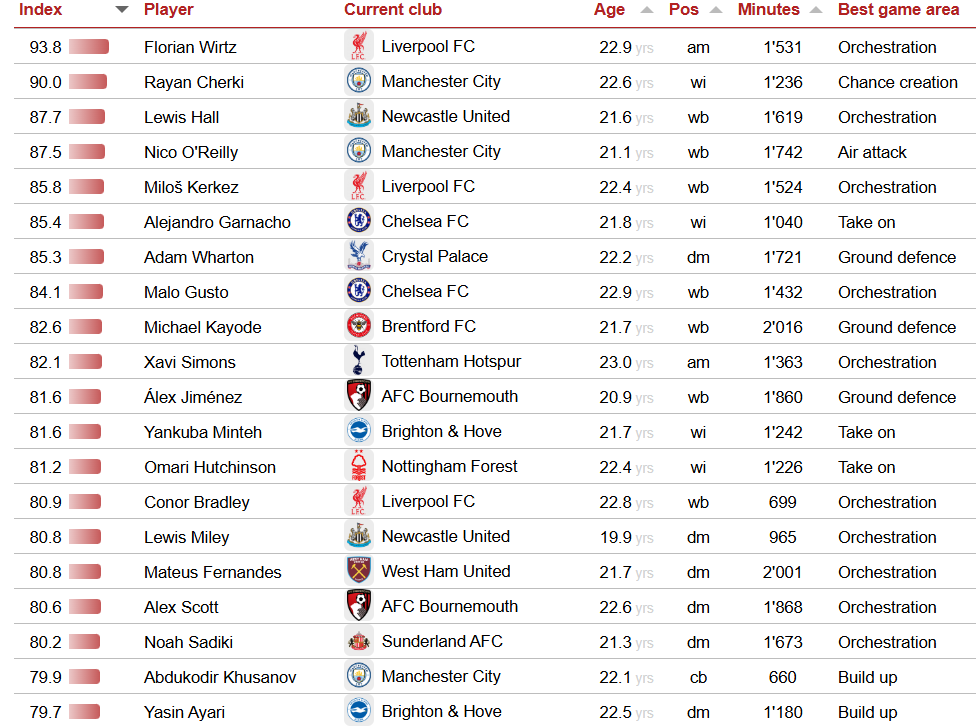Click the Newcastle United crest beside Lewis Hall
This screenshot has width=976, height=728.
pyautogui.click(x=359, y=116)
